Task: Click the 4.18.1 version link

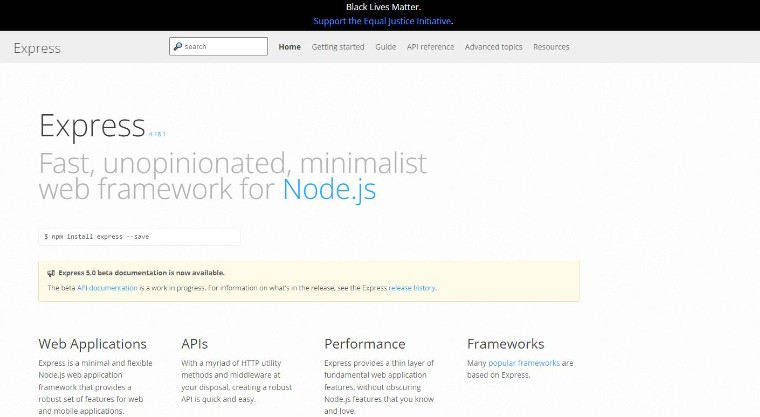Action: click(157, 134)
